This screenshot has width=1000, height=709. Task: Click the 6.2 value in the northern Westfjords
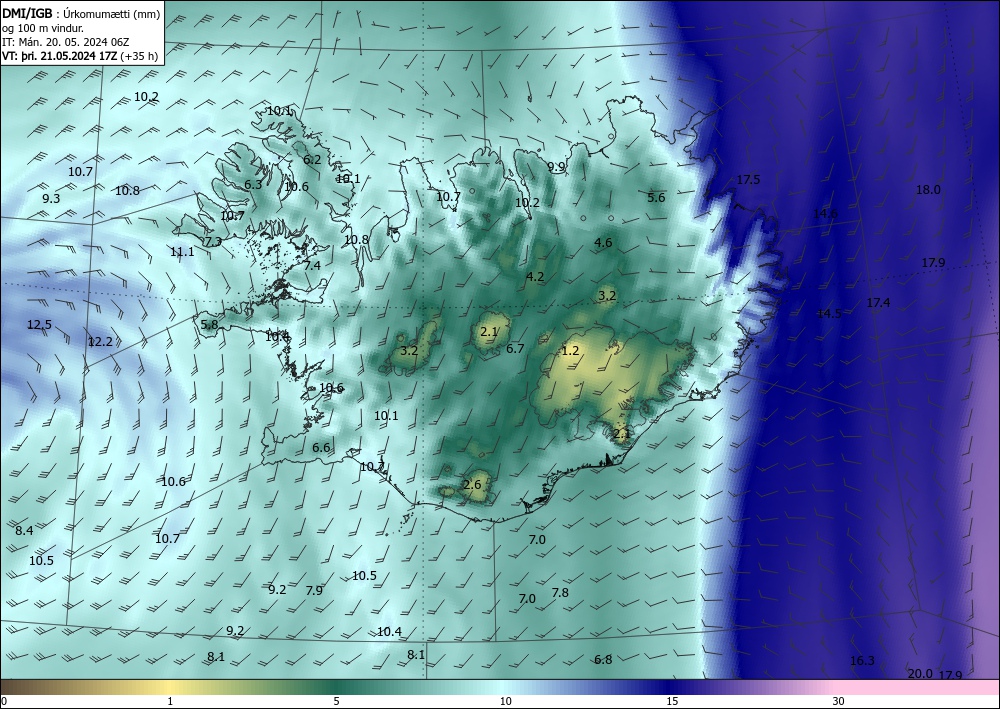[312, 159]
